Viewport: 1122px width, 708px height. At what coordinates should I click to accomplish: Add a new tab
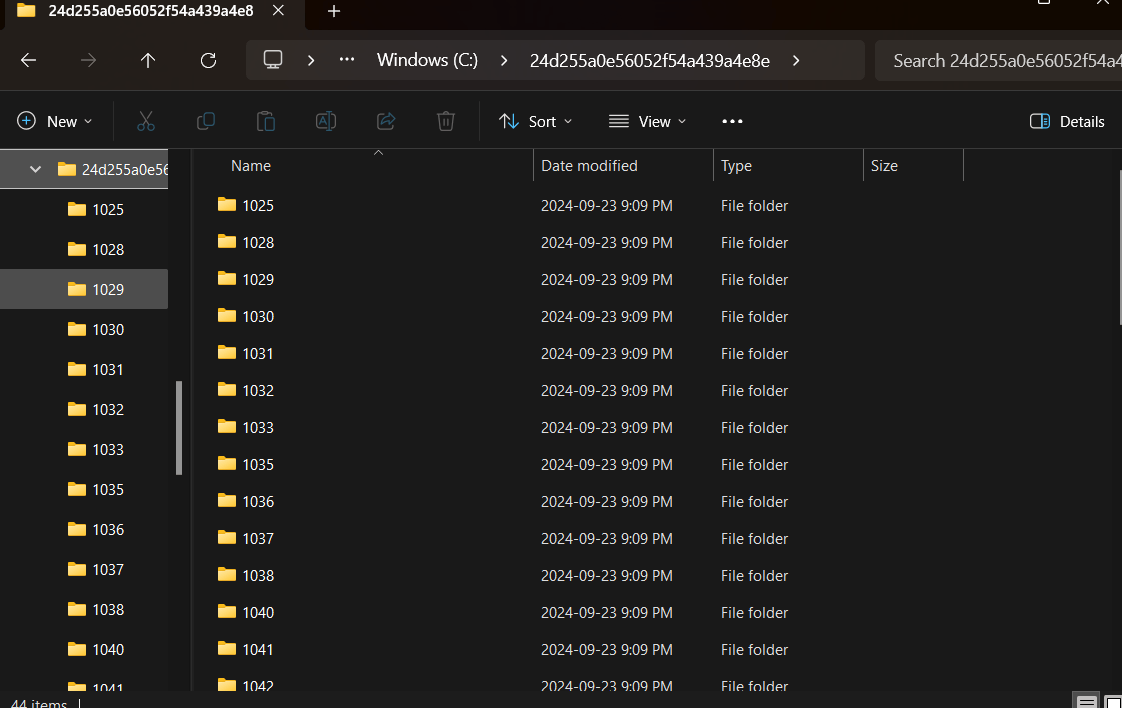(333, 11)
